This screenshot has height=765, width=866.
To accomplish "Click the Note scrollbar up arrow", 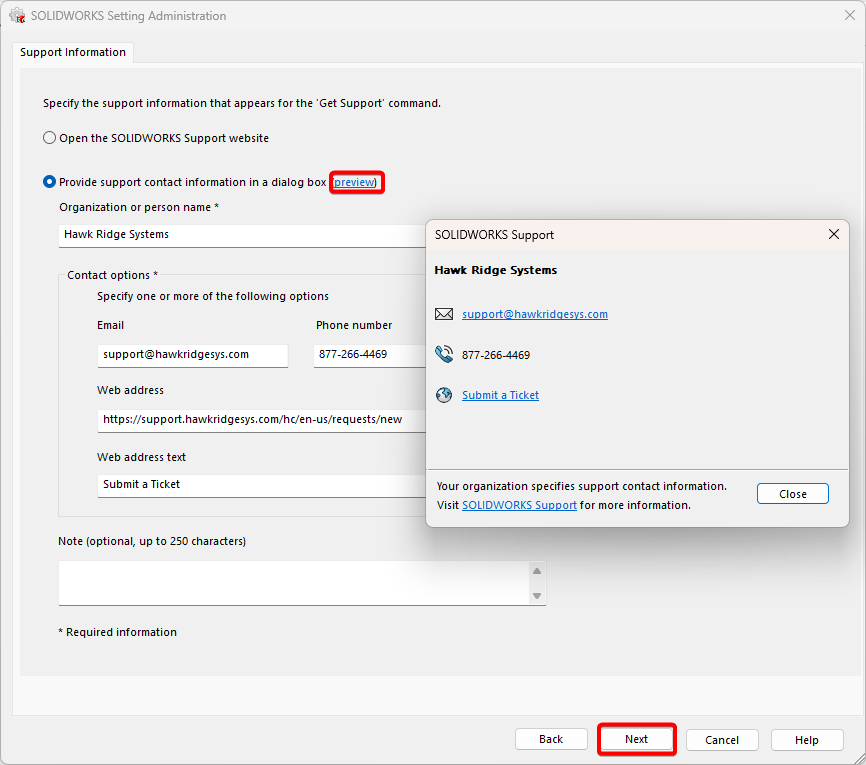I will tap(537, 571).
